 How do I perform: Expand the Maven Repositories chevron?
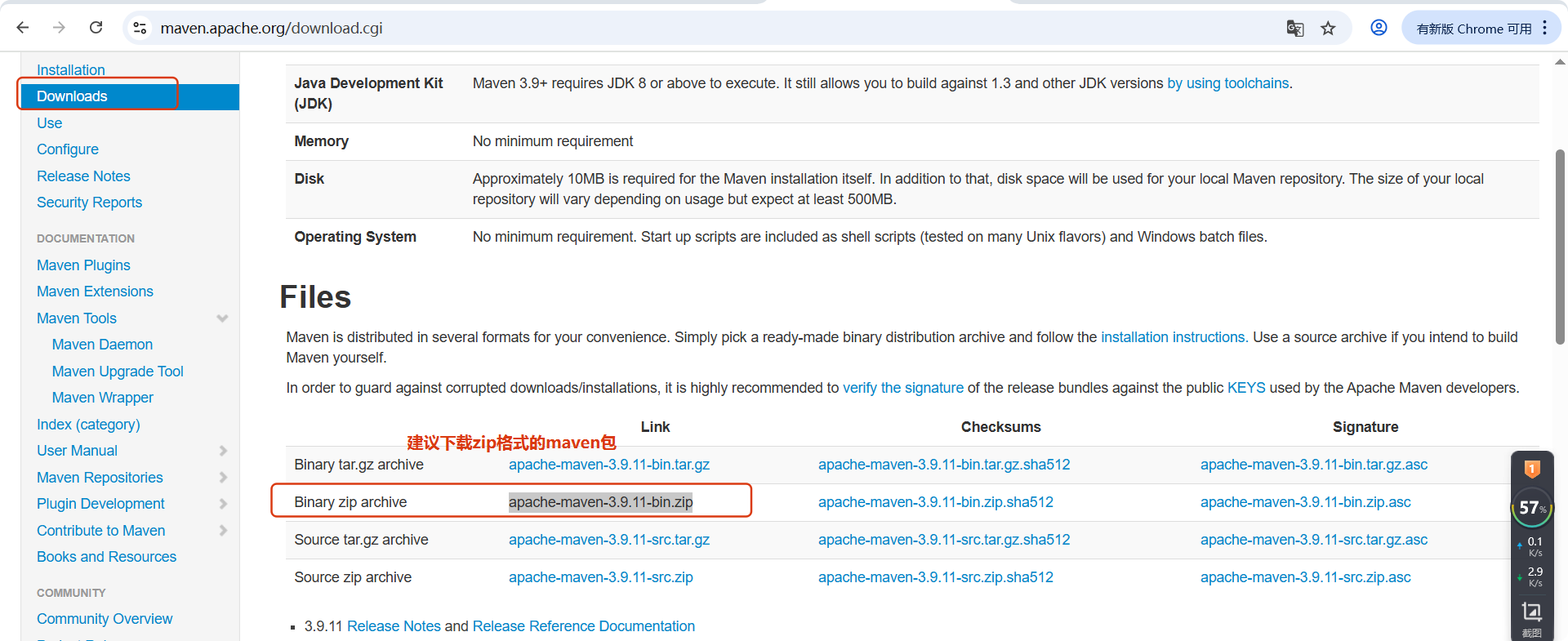click(x=223, y=478)
